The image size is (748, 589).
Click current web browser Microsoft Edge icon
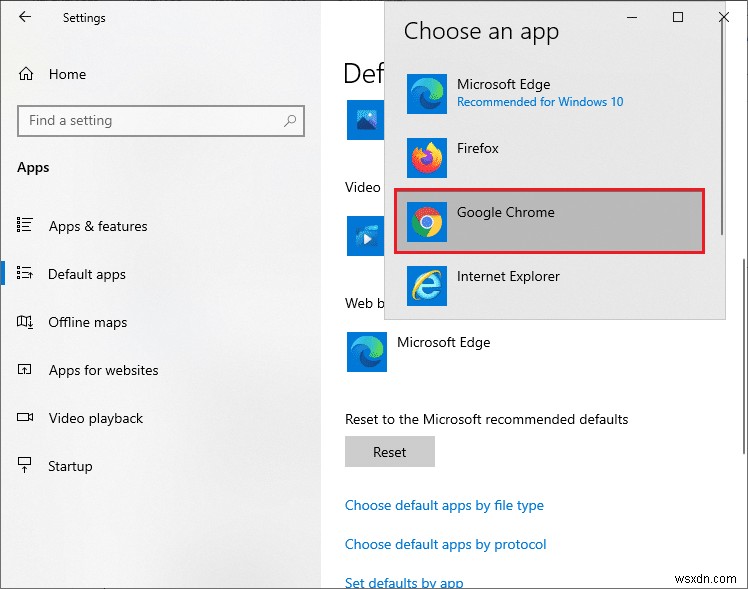367,352
